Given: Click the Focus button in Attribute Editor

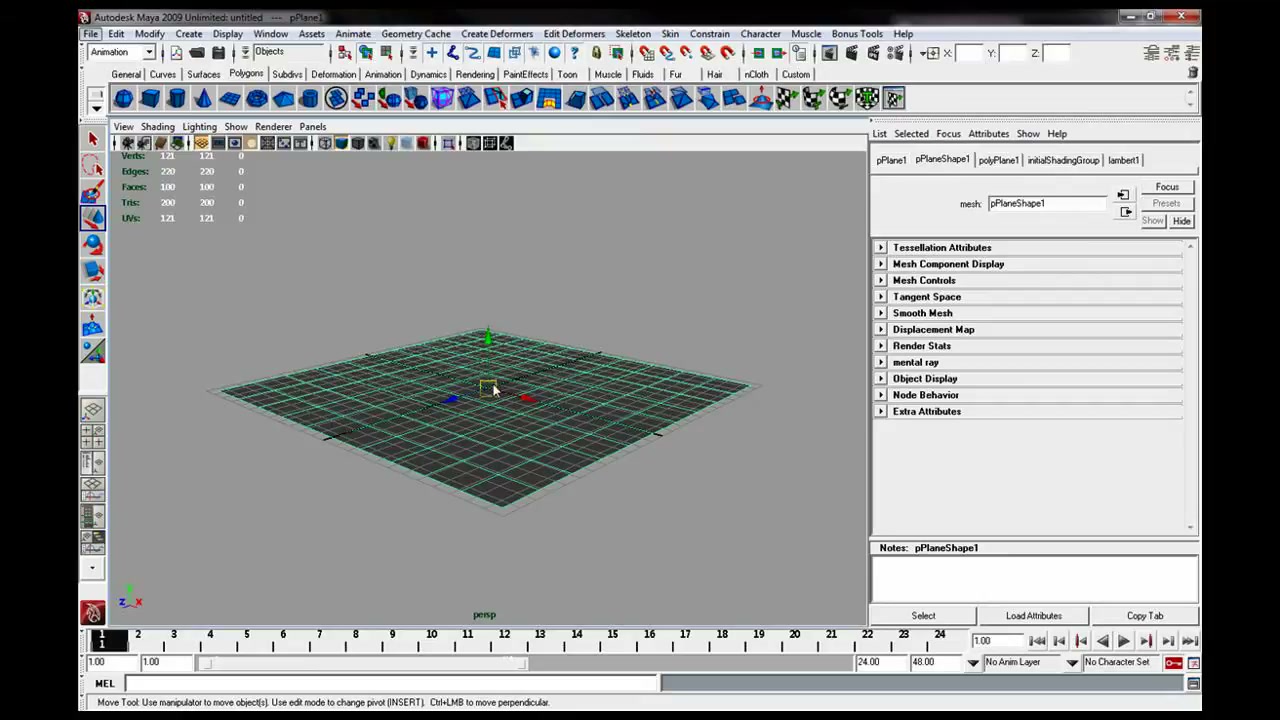Looking at the screenshot, I should pyautogui.click(x=1167, y=187).
